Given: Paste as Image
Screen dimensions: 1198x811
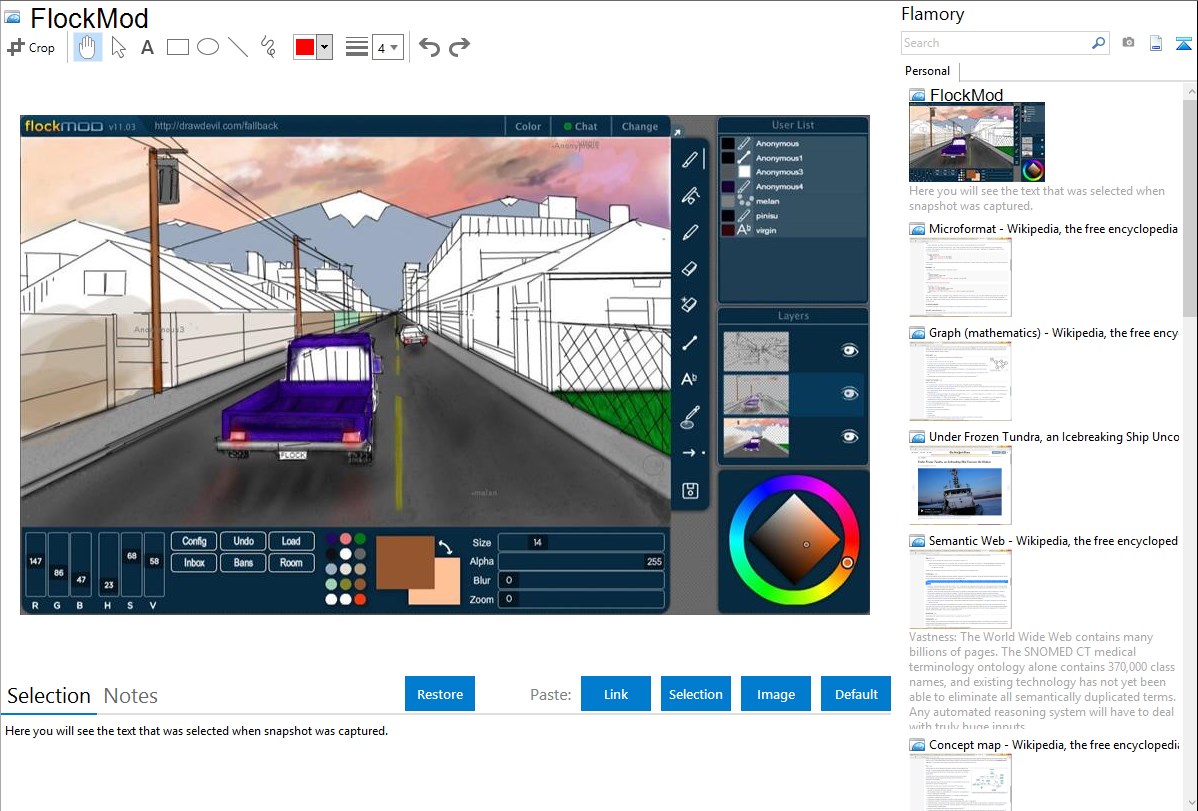Looking at the screenshot, I should click(775, 694).
